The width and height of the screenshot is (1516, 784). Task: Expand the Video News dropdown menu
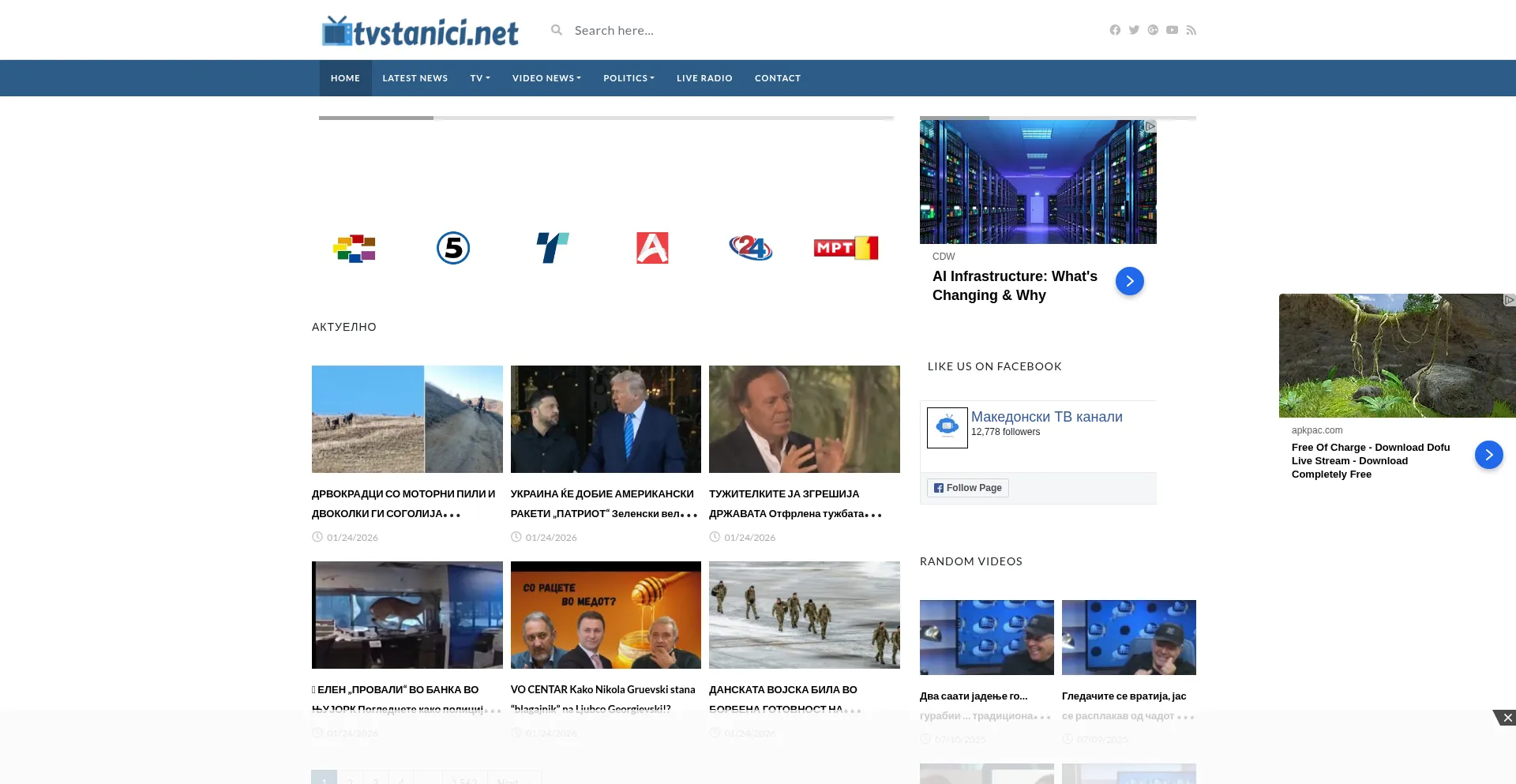546,78
